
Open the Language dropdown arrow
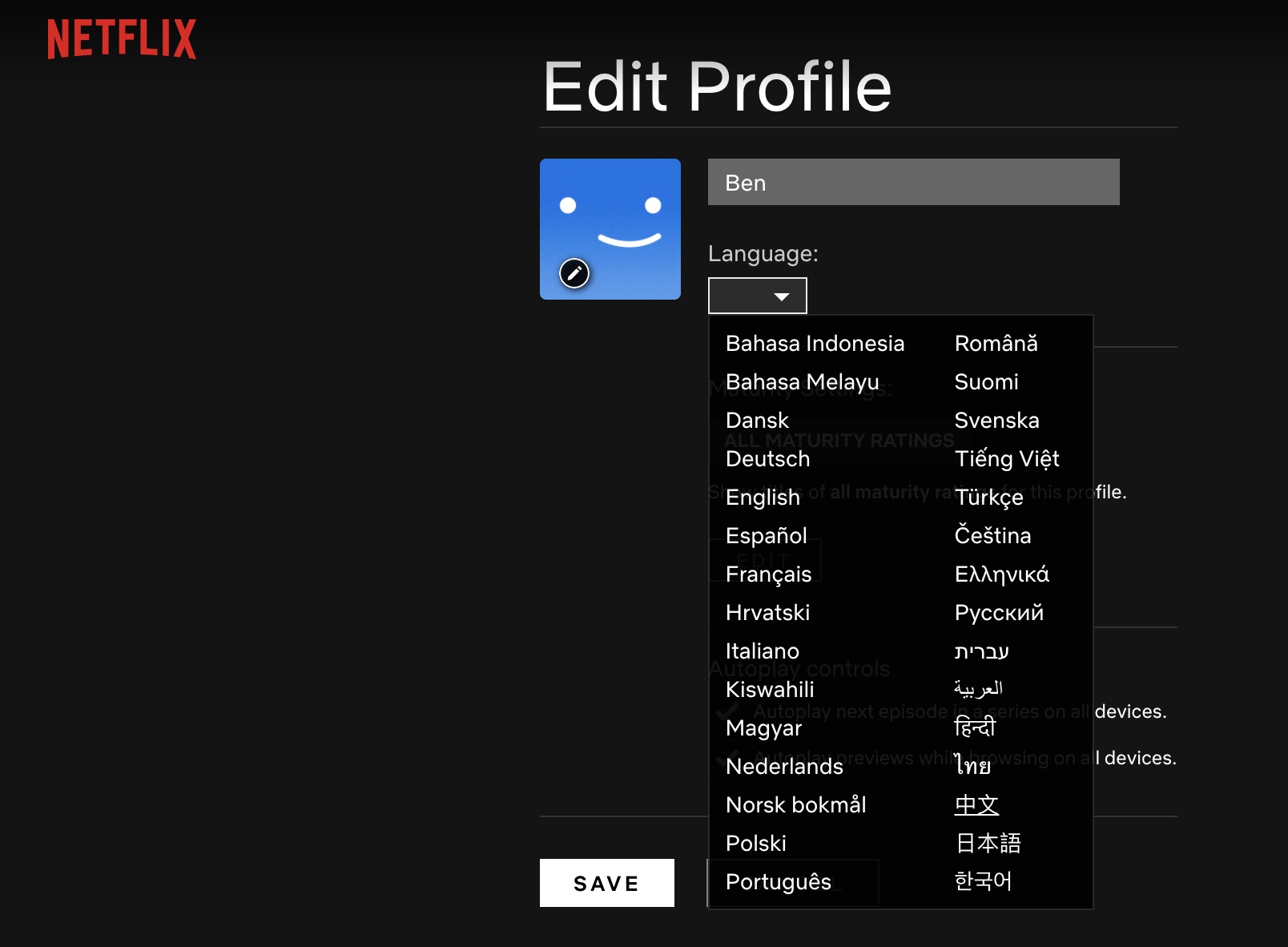781,295
